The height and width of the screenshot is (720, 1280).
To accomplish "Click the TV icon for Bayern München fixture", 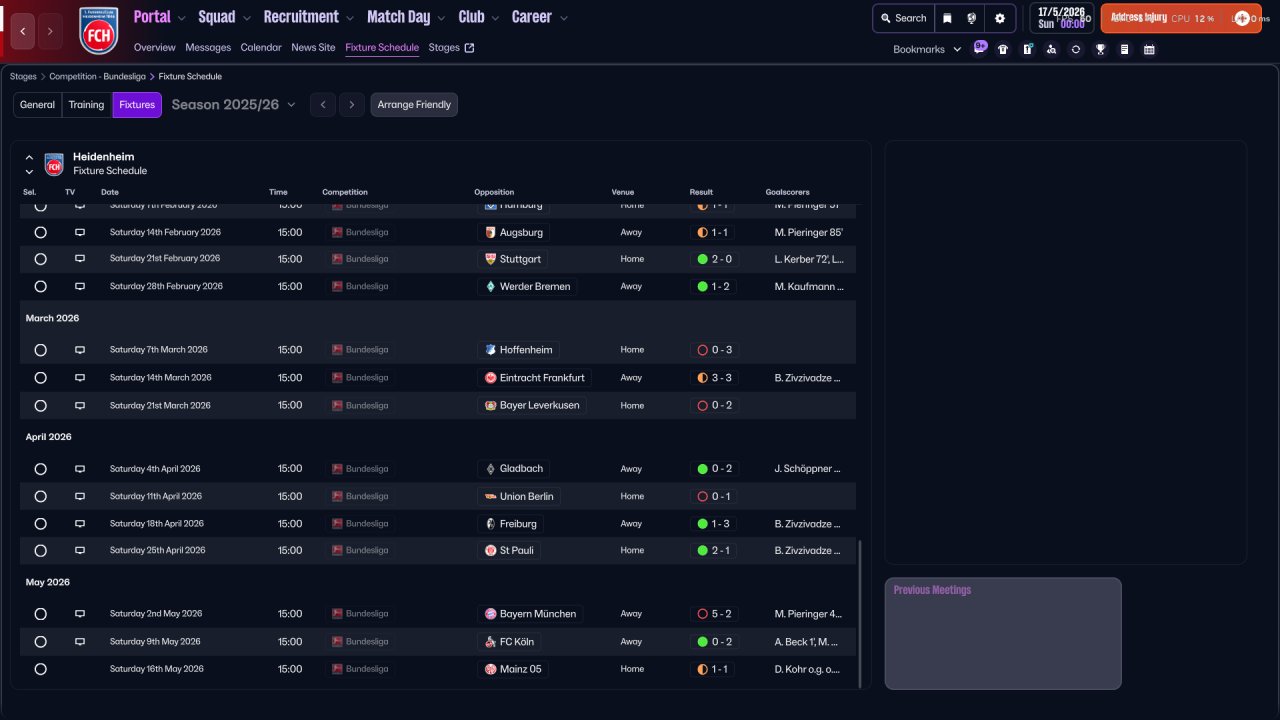I will [x=80, y=614].
